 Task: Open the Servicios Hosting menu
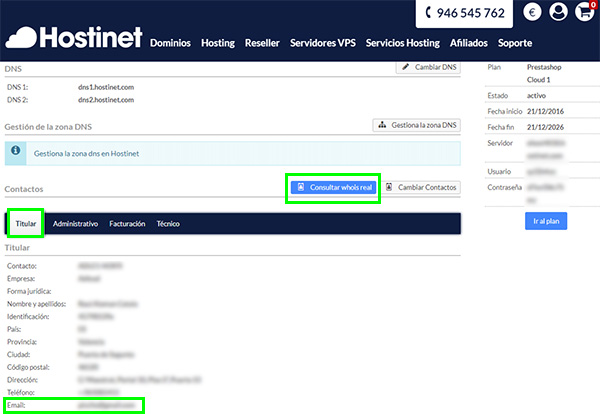pyautogui.click(x=403, y=43)
